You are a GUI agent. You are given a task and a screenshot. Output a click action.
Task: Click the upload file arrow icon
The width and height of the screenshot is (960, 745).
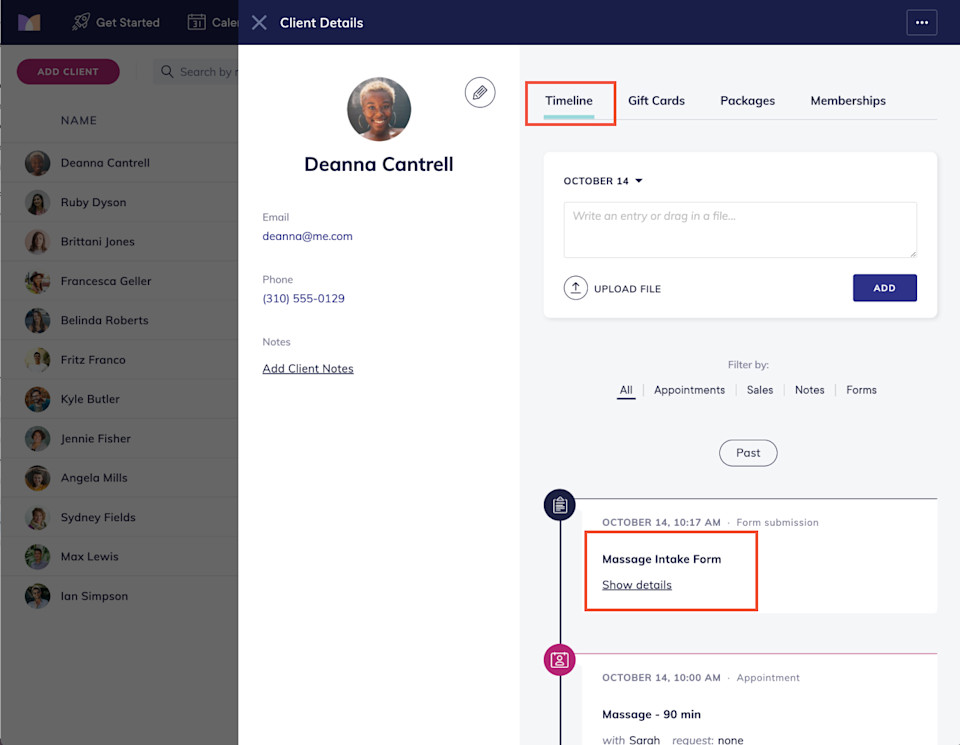[576, 288]
